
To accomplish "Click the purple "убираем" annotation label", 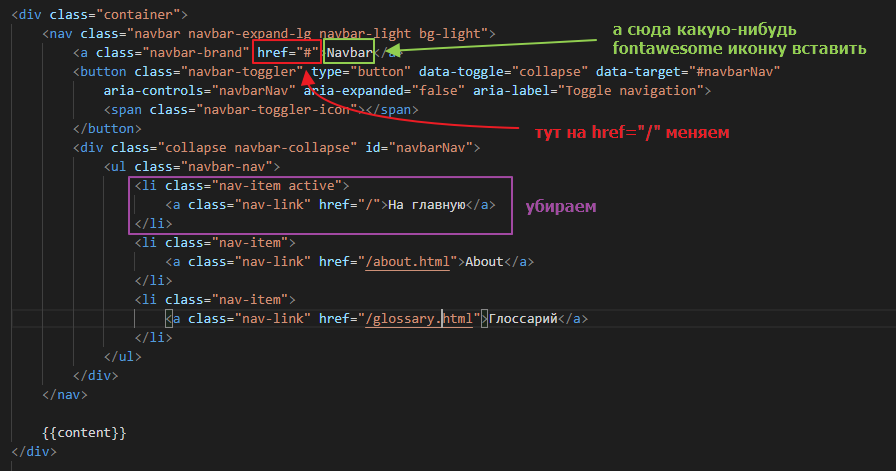I will (x=561, y=206).
